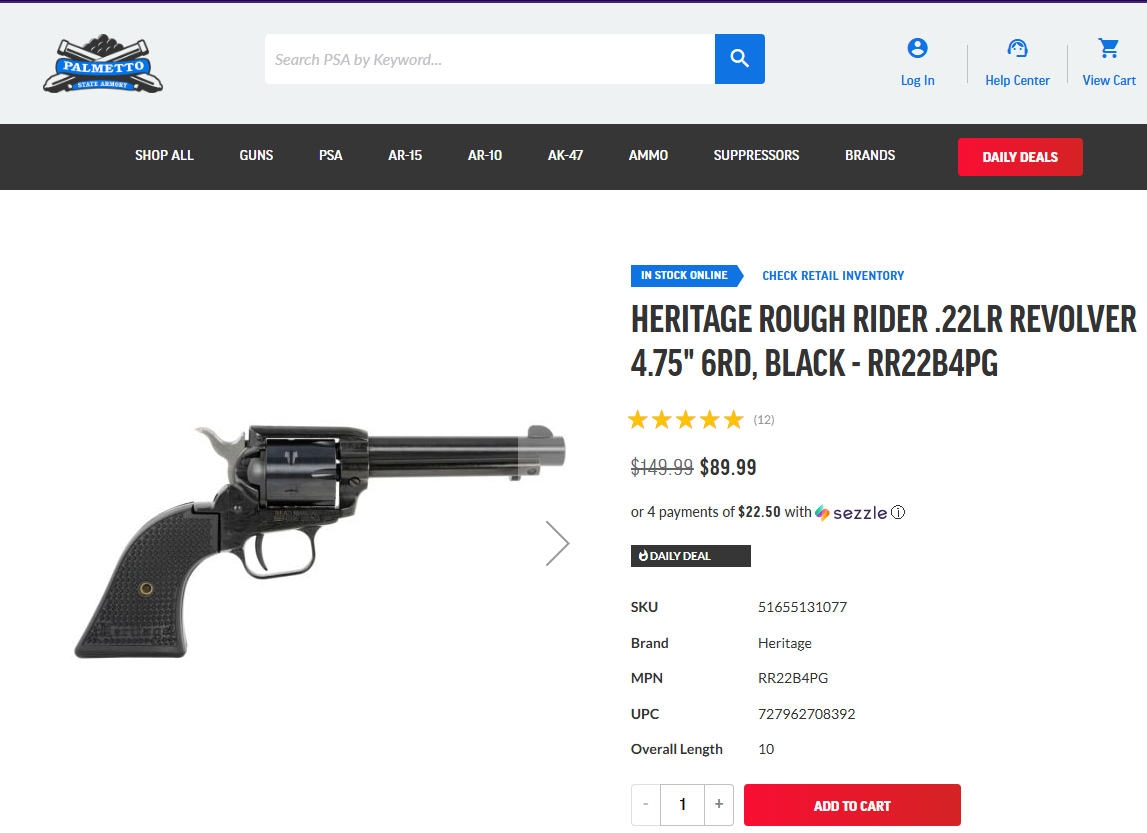The height and width of the screenshot is (833, 1147).
Task: Click the blue magnifier search button
Action: tap(740, 59)
